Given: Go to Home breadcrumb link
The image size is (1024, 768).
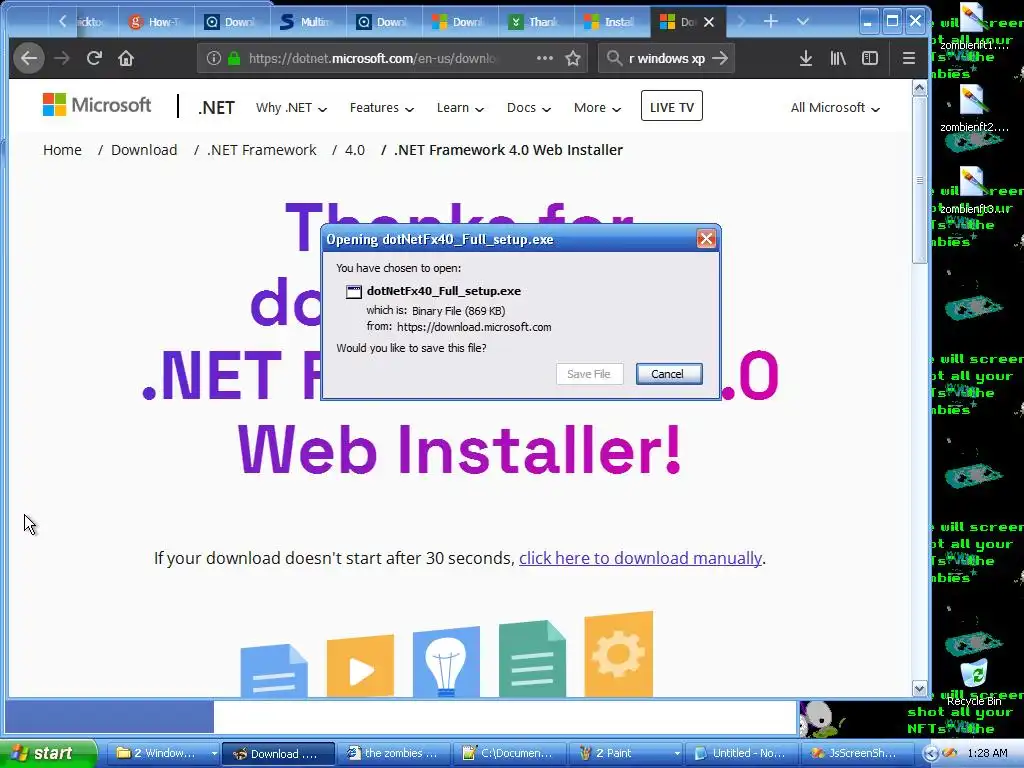Looking at the screenshot, I should [62, 150].
